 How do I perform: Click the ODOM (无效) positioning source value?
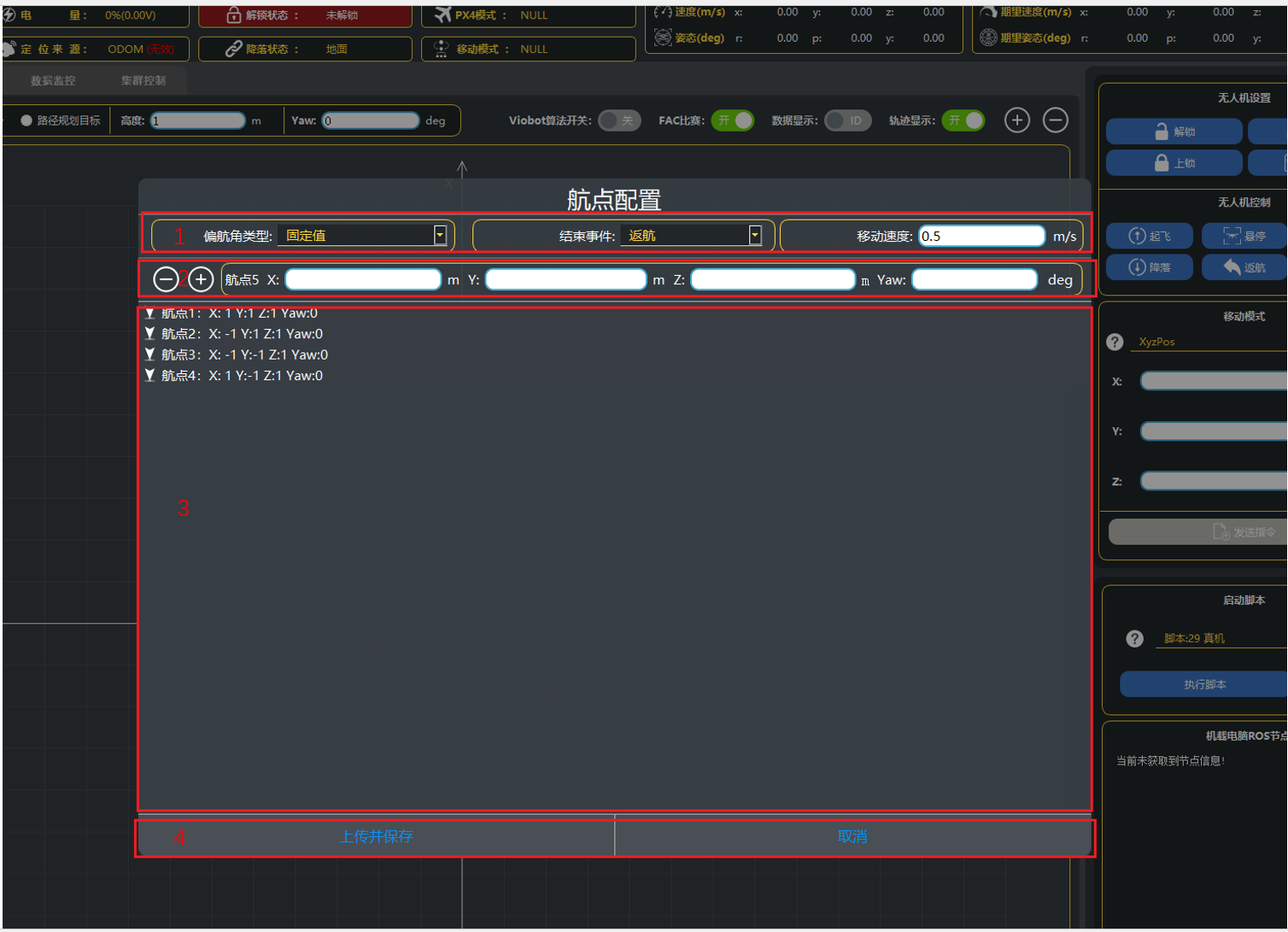coord(141,49)
